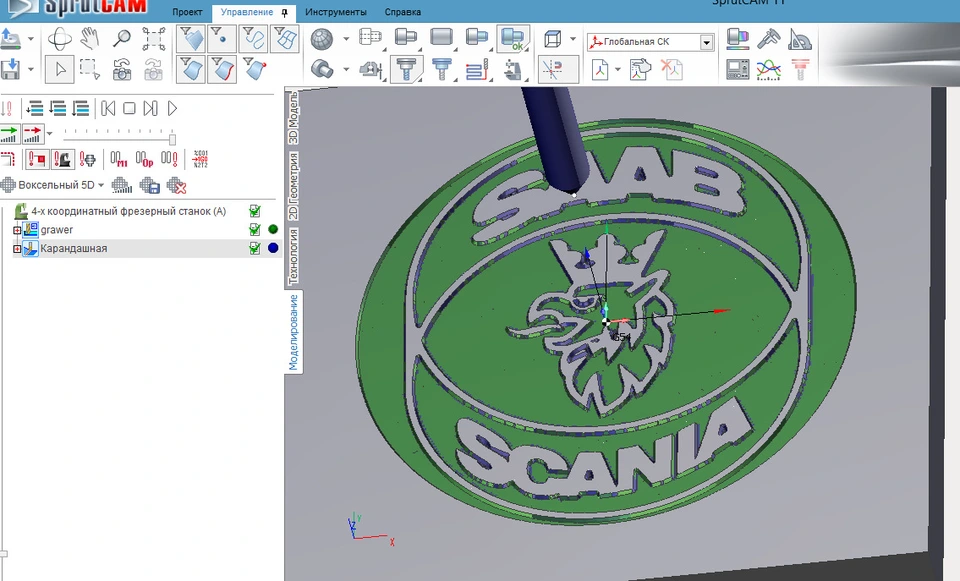Click the open/import project icon
960x581 pixels.
[10, 39]
